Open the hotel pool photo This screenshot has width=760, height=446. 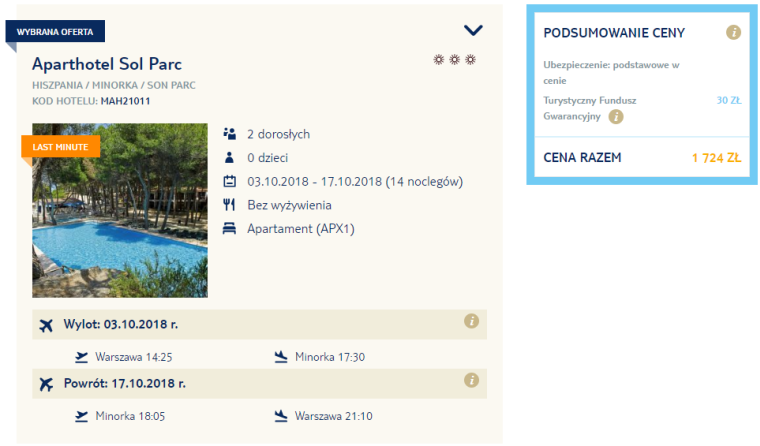(120, 210)
